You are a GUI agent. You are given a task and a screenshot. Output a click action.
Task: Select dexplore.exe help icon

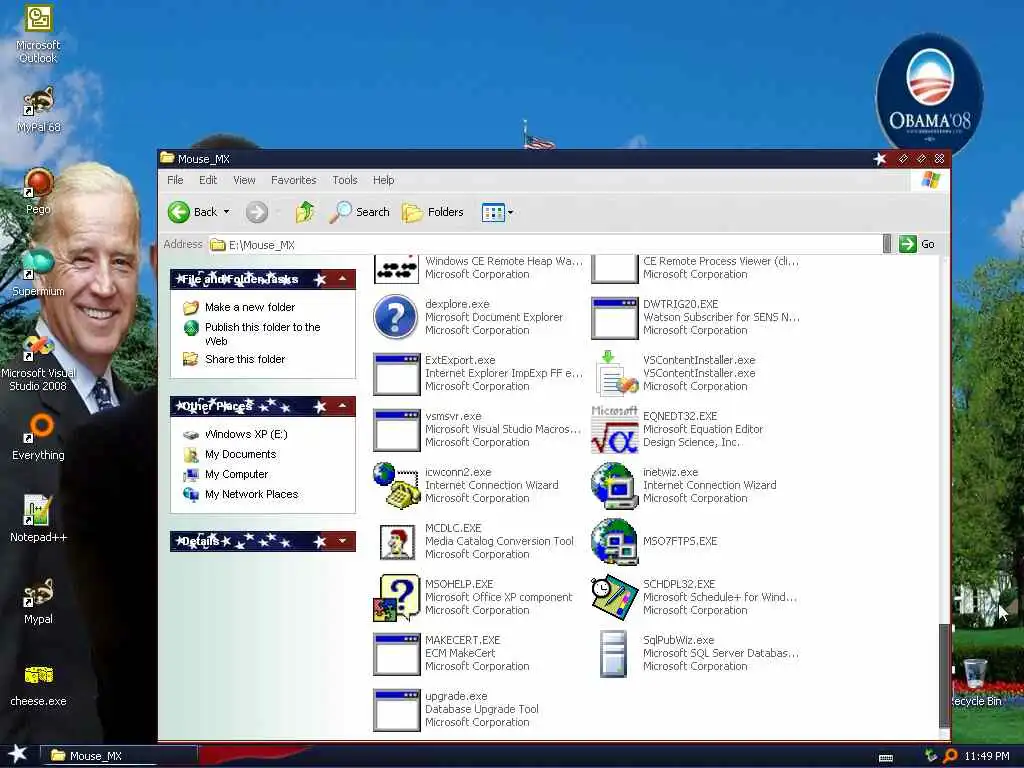(x=396, y=317)
